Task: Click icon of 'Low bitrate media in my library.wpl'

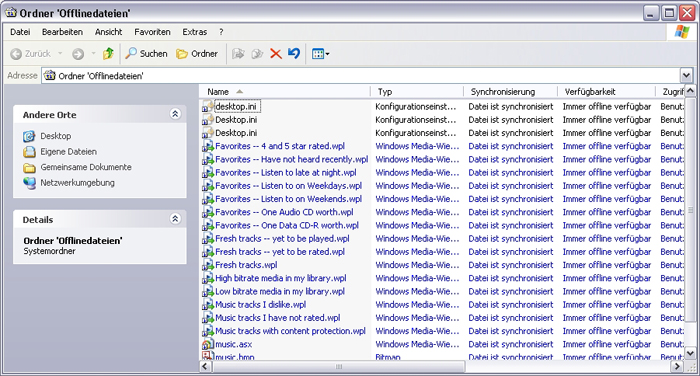Action: 208,292
